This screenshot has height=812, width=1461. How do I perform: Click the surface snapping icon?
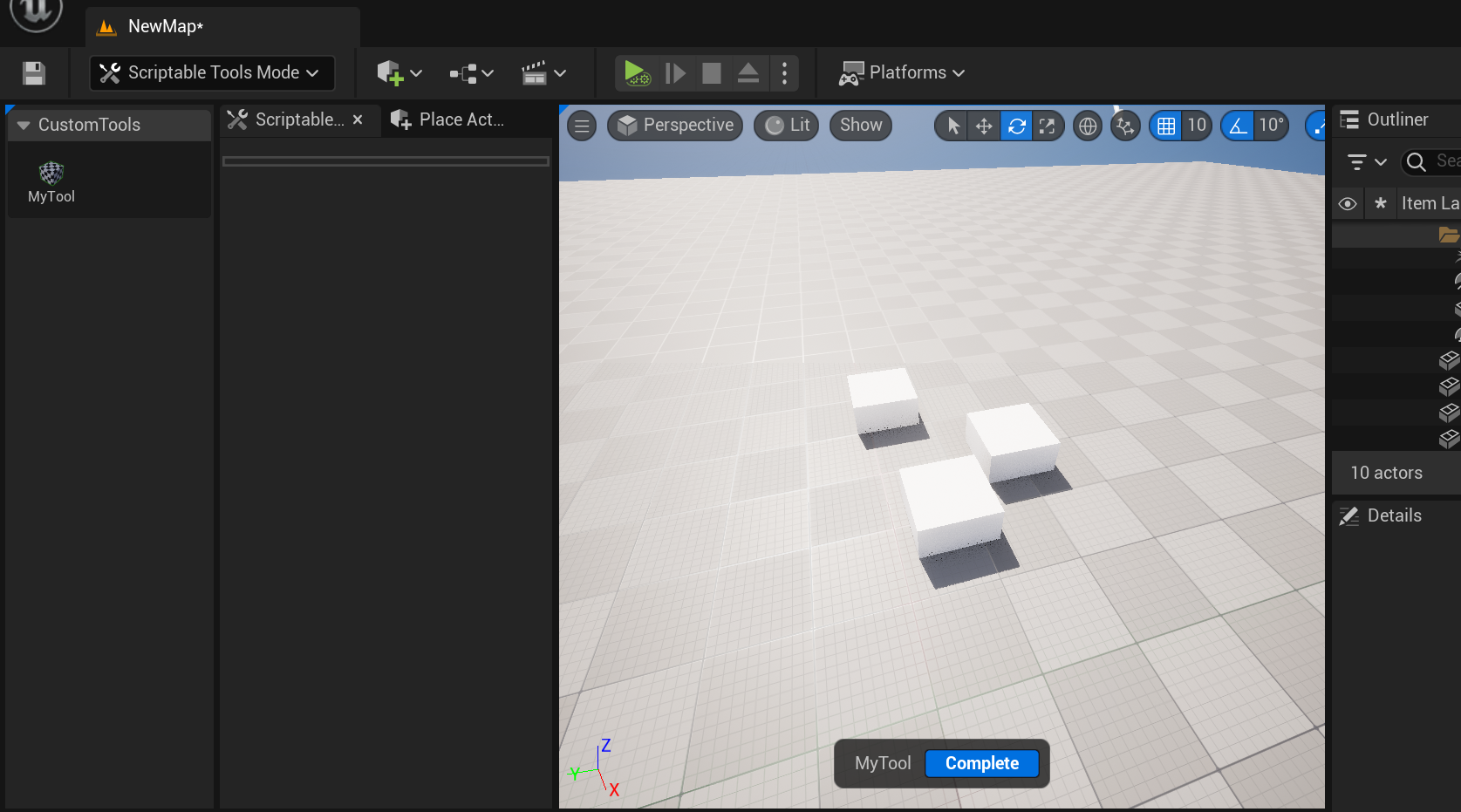pyautogui.click(x=1125, y=126)
